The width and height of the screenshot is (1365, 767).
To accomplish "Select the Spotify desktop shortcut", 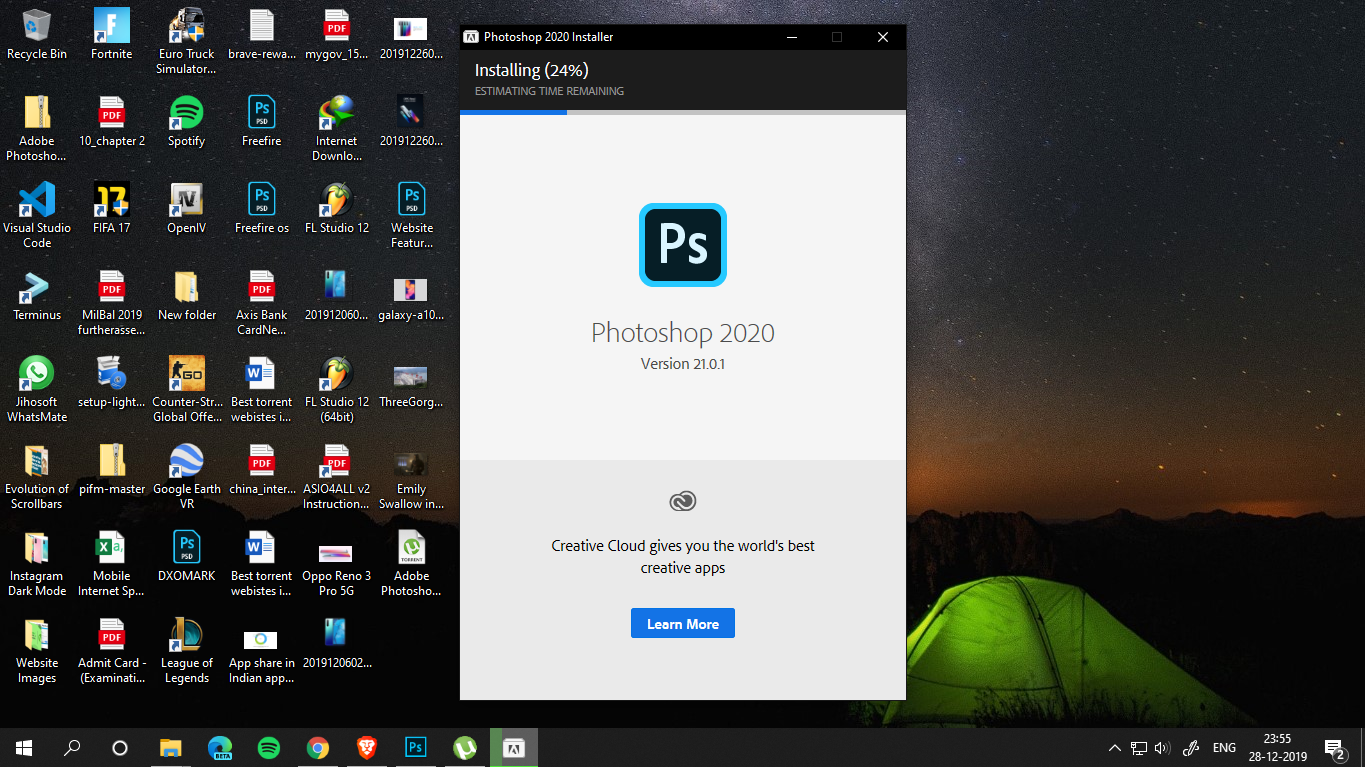I will pyautogui.click(x=186, y=122).
